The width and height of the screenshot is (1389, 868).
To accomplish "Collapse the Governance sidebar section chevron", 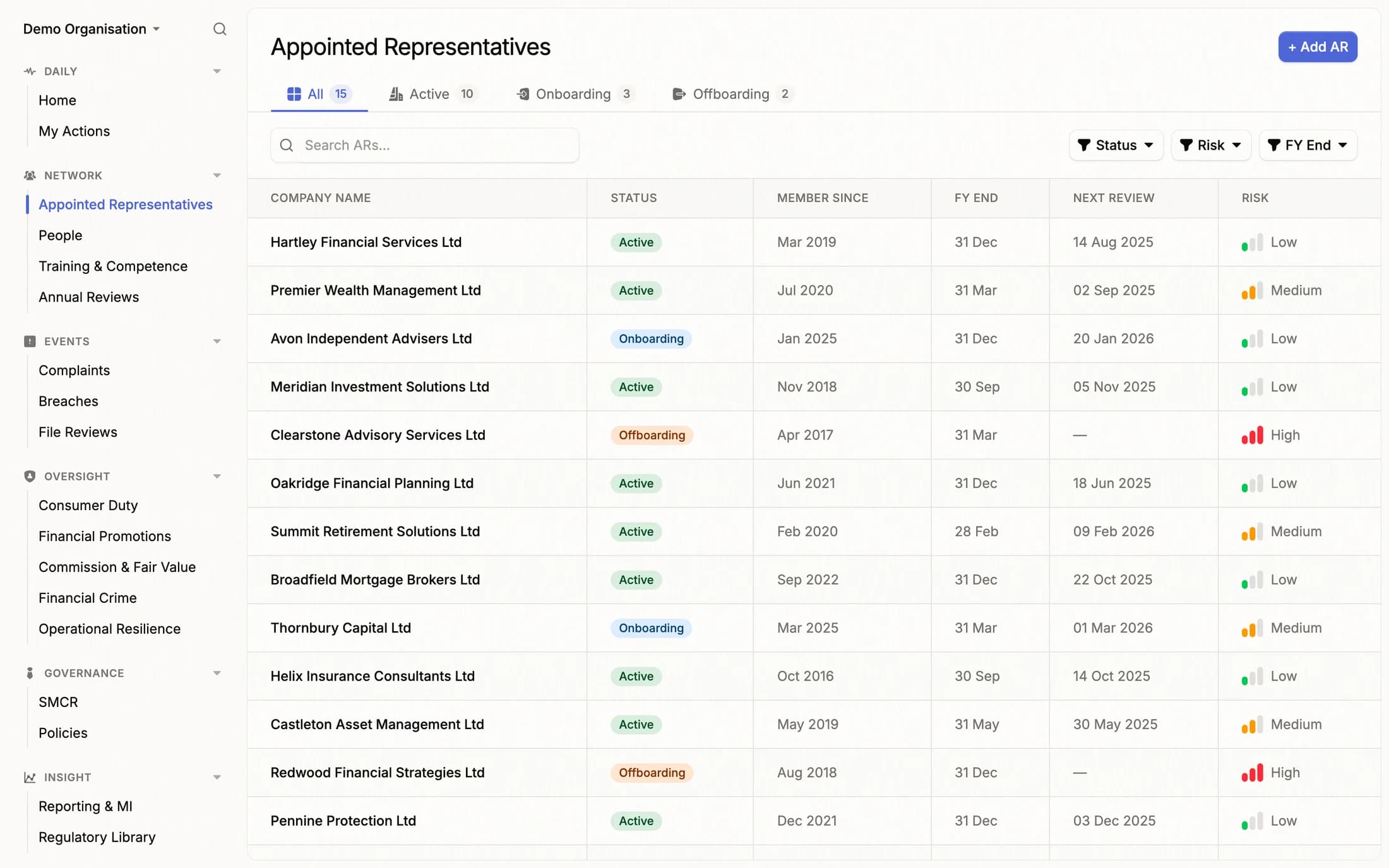I will [x=217, y=674].
